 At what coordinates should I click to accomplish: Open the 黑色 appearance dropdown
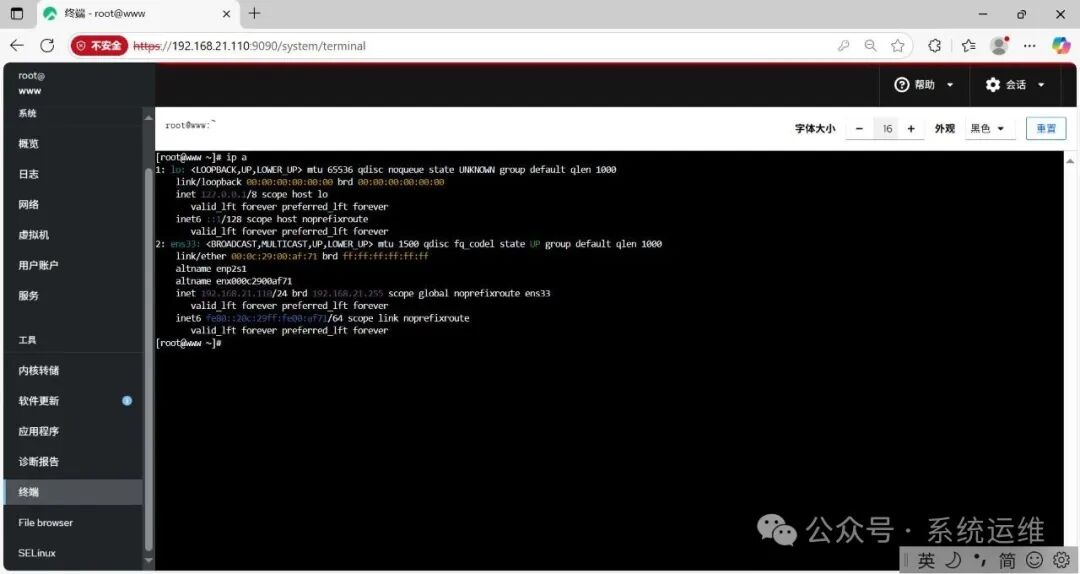tap(988, 129)
